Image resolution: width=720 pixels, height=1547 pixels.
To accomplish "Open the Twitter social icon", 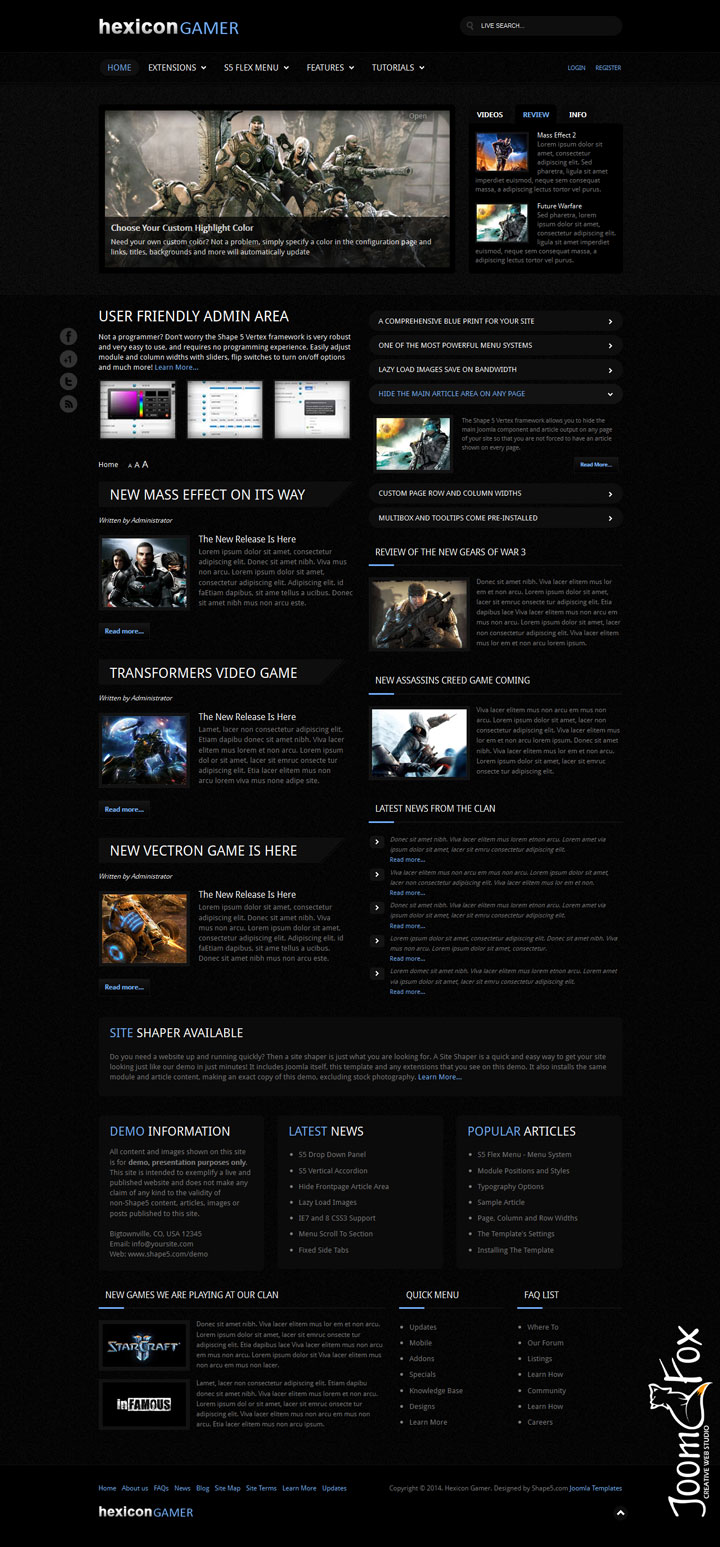I will 68,381.
